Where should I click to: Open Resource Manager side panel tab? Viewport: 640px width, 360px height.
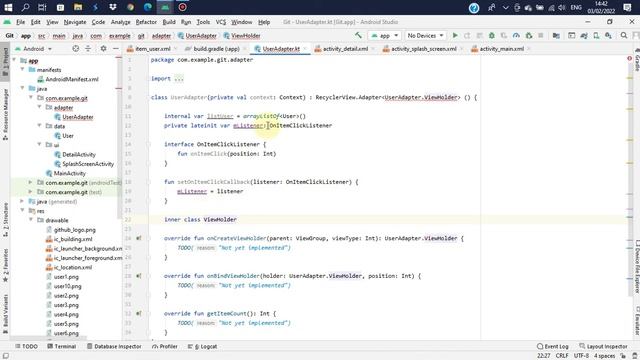(5, 114)
